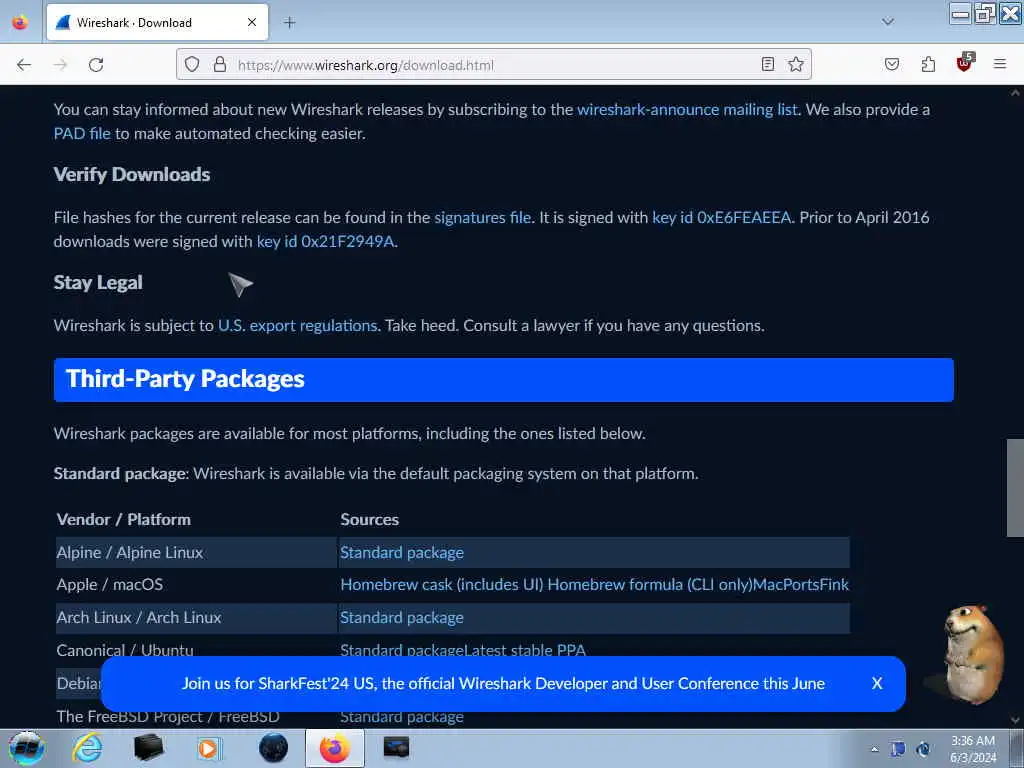
Task: Open the SharkFest'24 US banner link
Action: [x=503, y=684]
